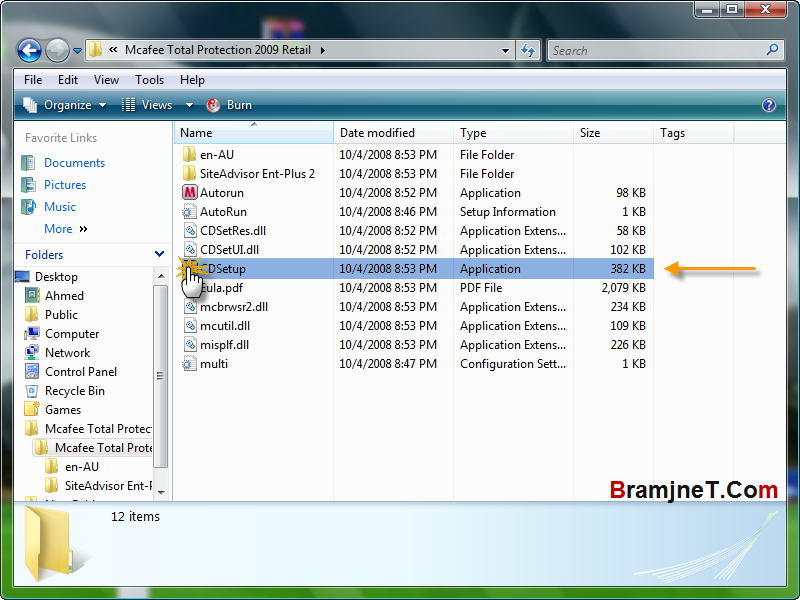
Task: Click the mcbrwsr2.dll file icon
Action: click(x=189, y=307)
